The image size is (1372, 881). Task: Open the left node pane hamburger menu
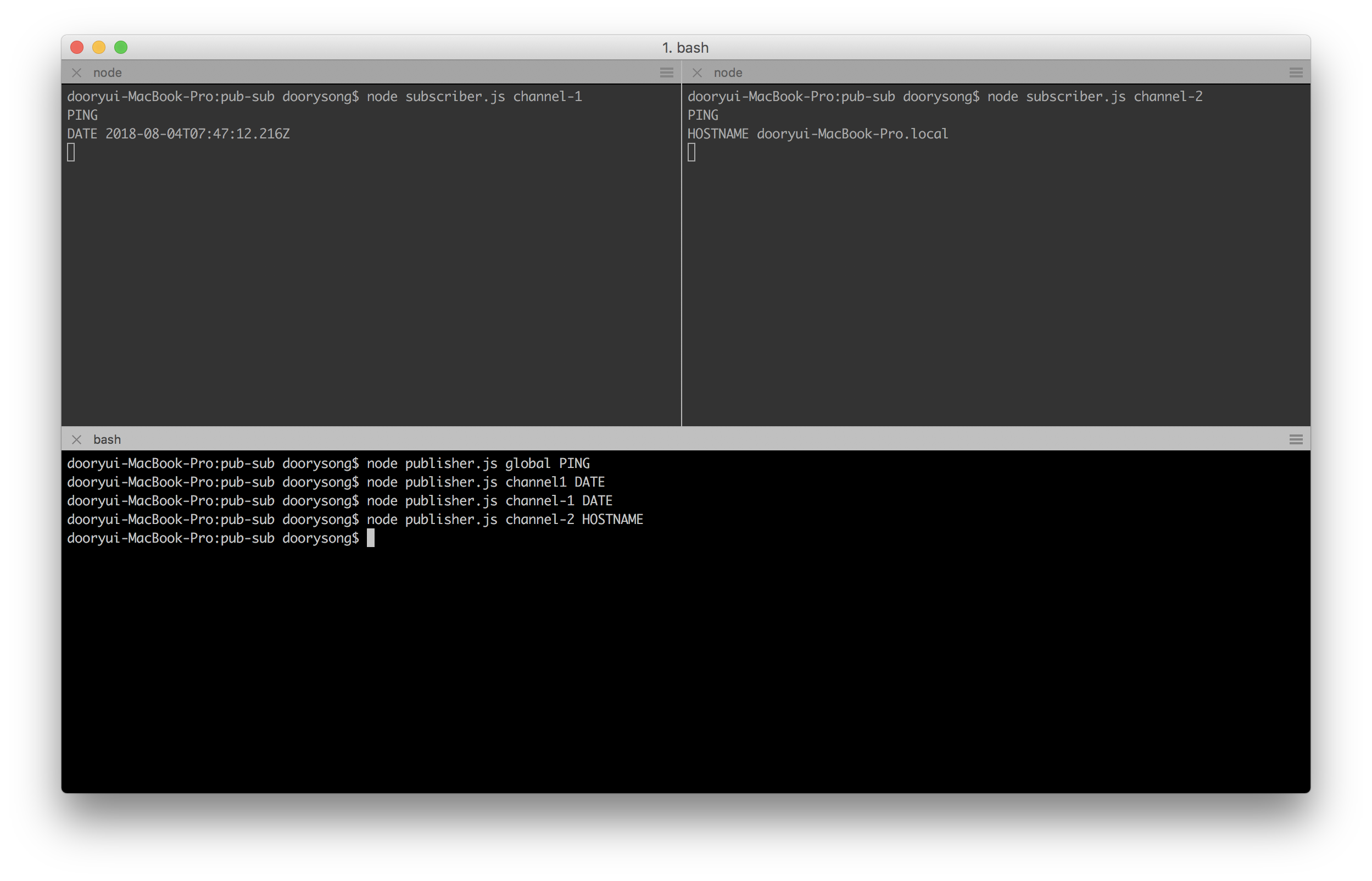[666, 73]
